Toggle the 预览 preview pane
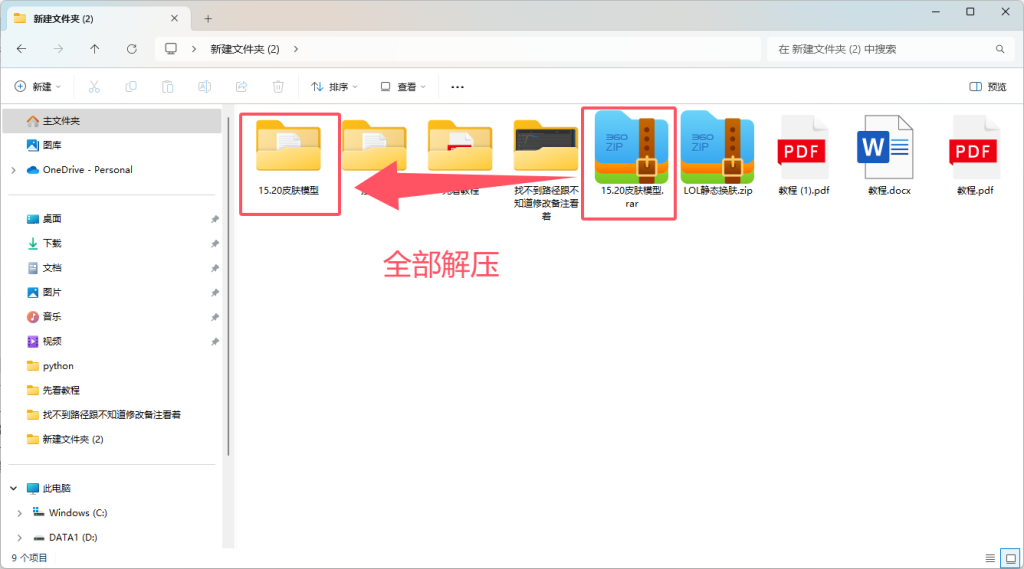This screenshot has height=569, width=1024. click(987, 87)
